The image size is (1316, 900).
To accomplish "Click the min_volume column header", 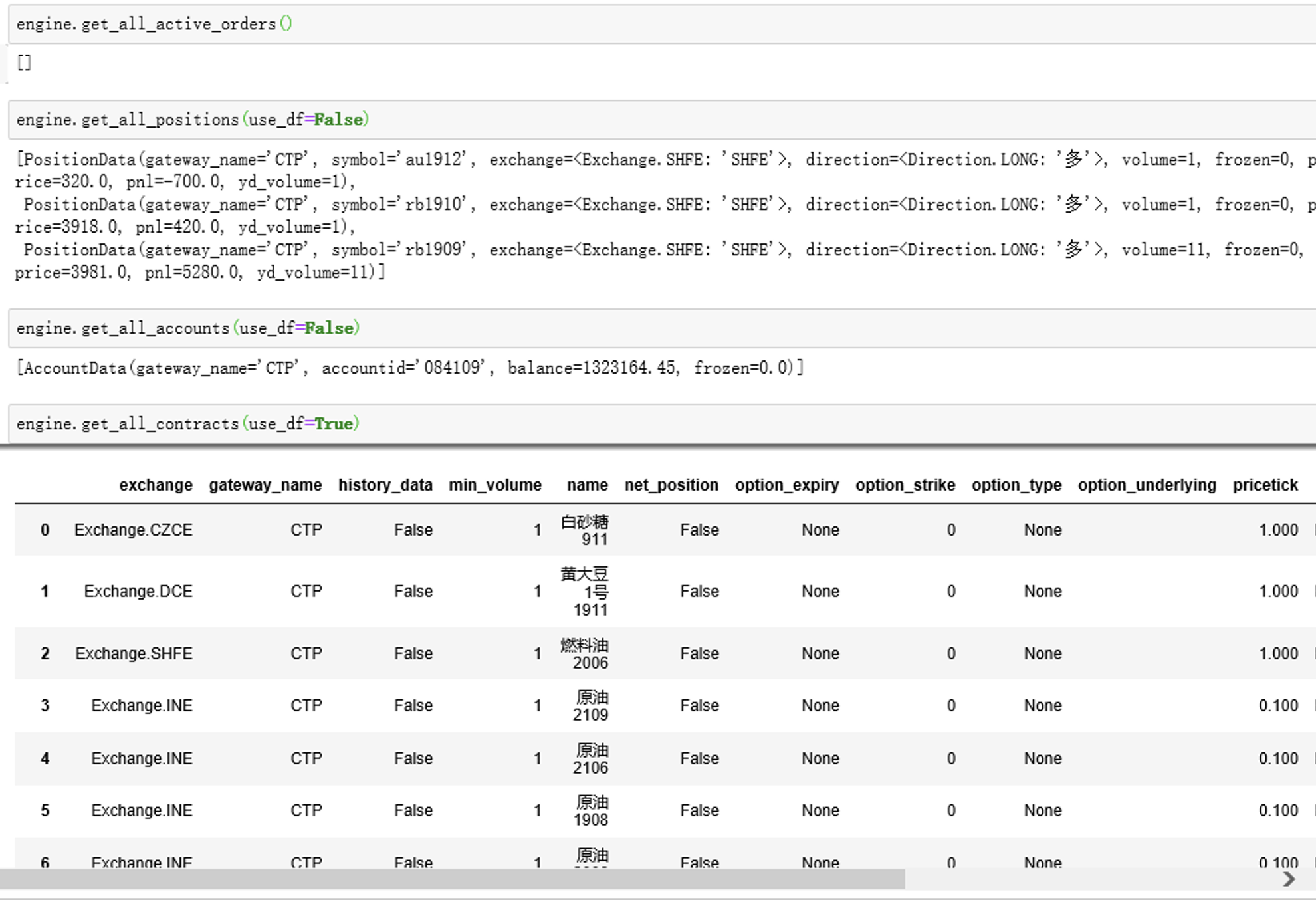I will [x=494, y=485].
